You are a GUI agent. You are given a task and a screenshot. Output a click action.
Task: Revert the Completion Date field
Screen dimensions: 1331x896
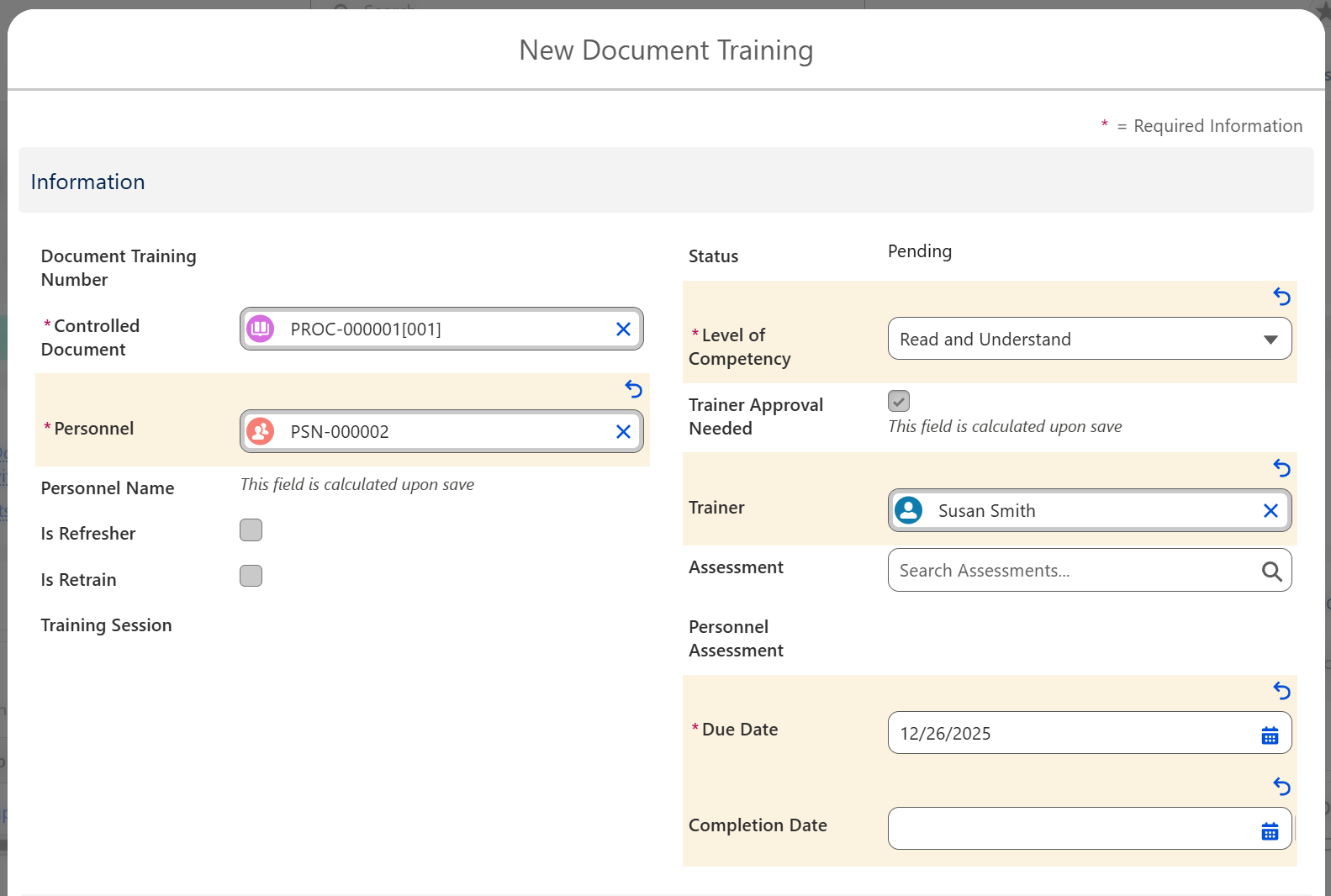pos(1281,787)
